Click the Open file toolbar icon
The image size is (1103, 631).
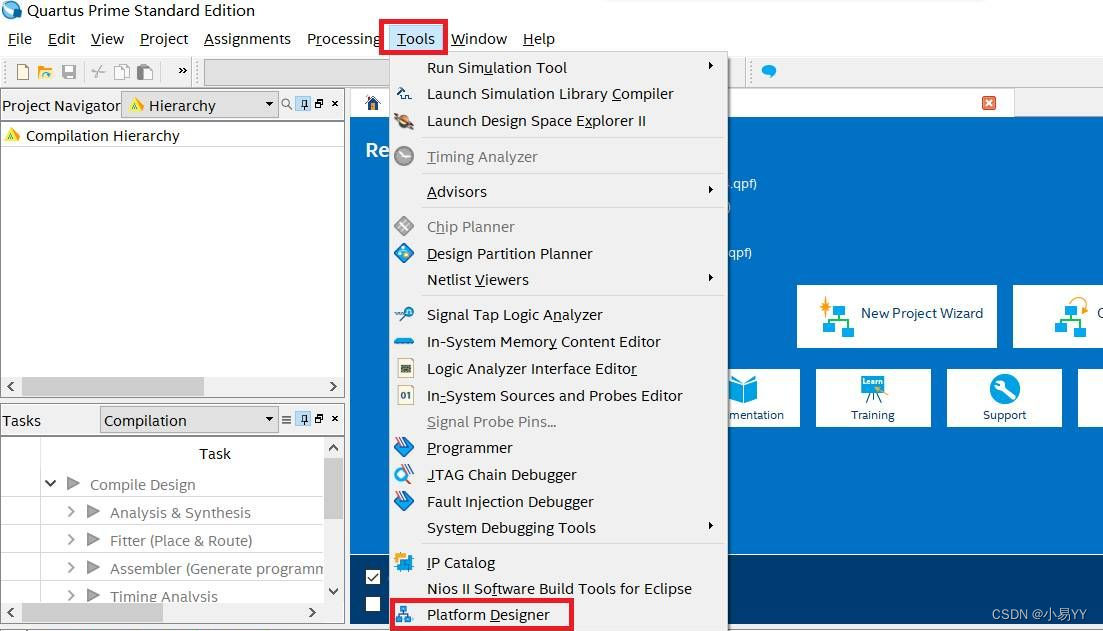click(45, 72)
